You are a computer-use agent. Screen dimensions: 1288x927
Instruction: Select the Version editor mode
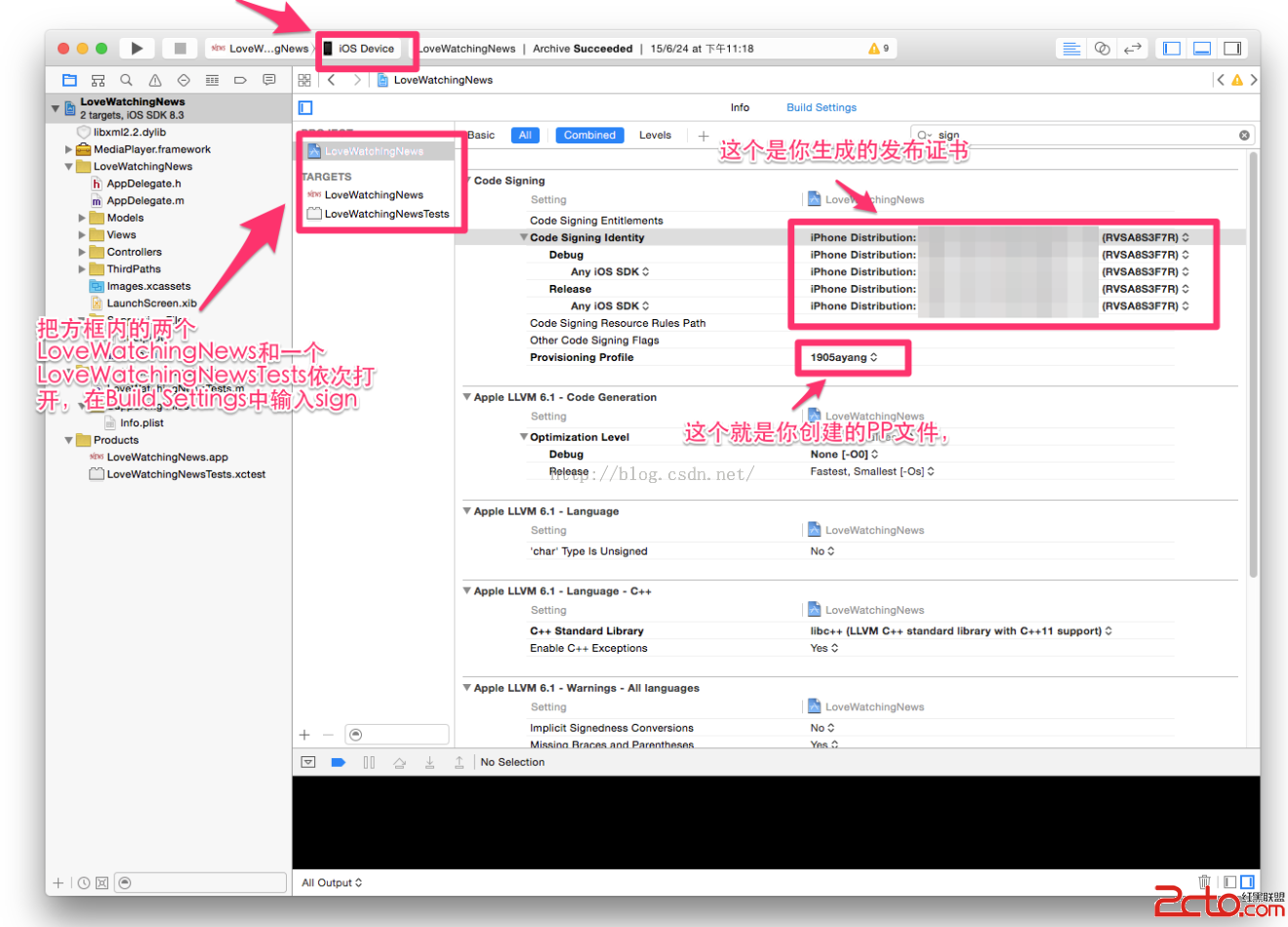(x=1132, y=48)
